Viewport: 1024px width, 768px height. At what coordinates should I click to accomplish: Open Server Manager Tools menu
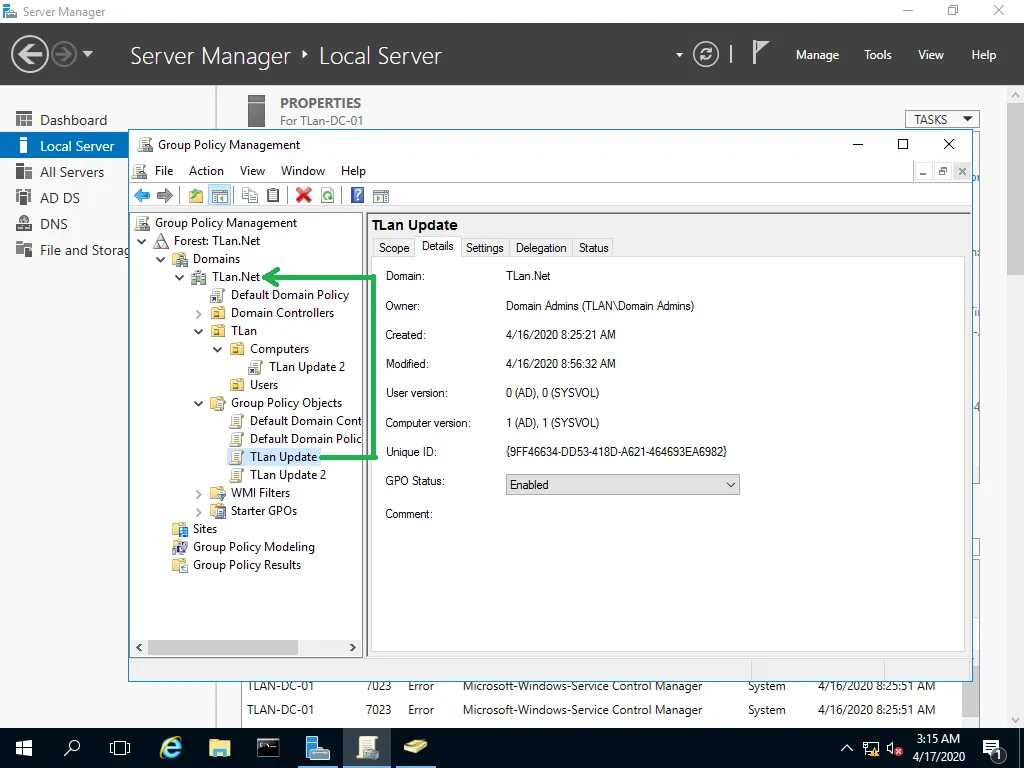coord(877,55)
